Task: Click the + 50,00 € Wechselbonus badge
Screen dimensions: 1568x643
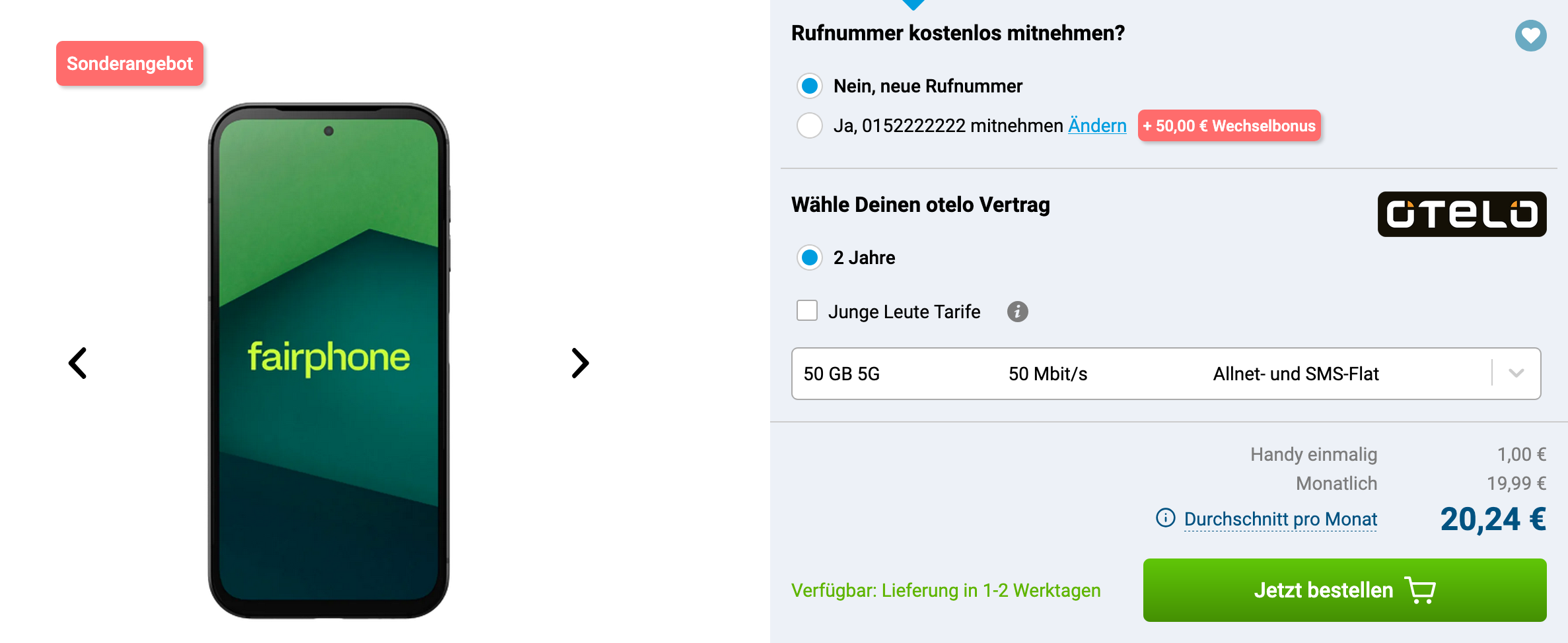Action: pos(1229,125)
